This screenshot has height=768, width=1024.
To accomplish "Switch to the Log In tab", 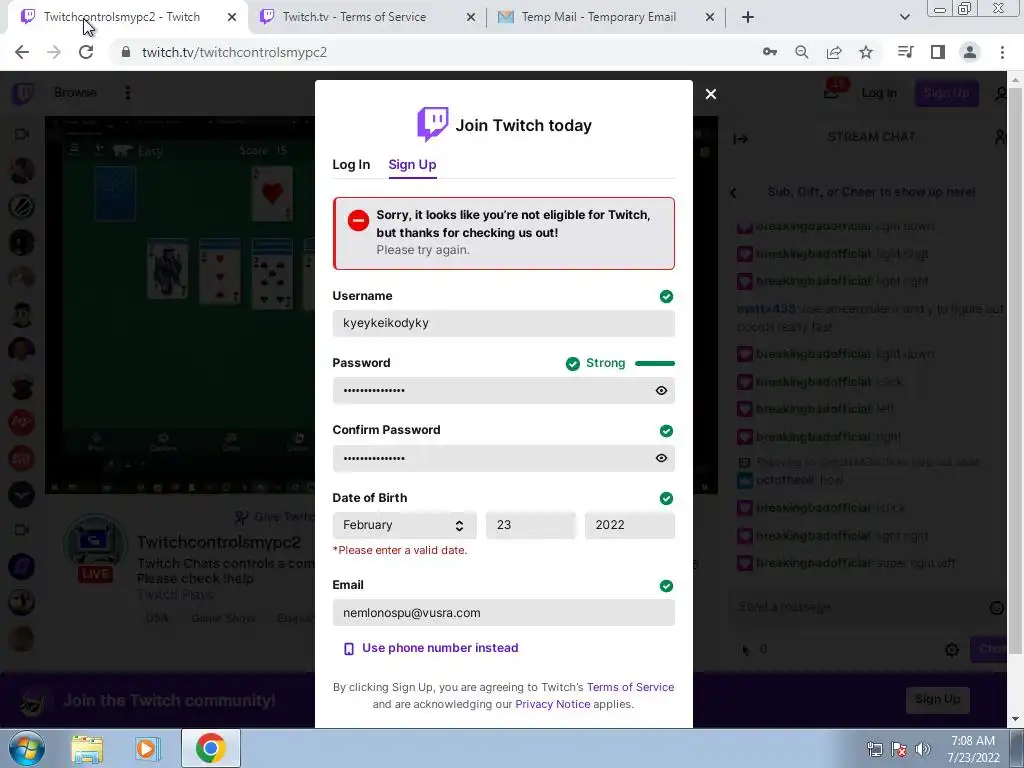I will (351, 165).
